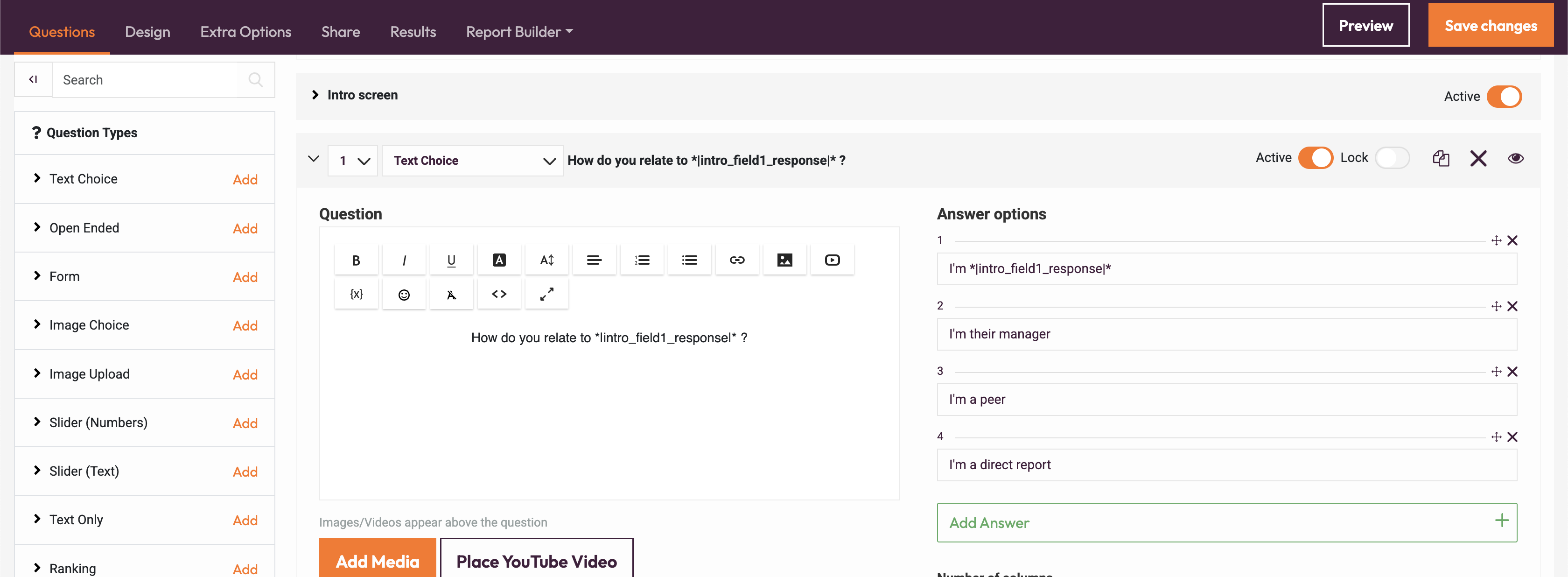Viewport: 1568px width, 577px height.
Task: Duplicate question 1 with copy icon
Action: 1440,158
